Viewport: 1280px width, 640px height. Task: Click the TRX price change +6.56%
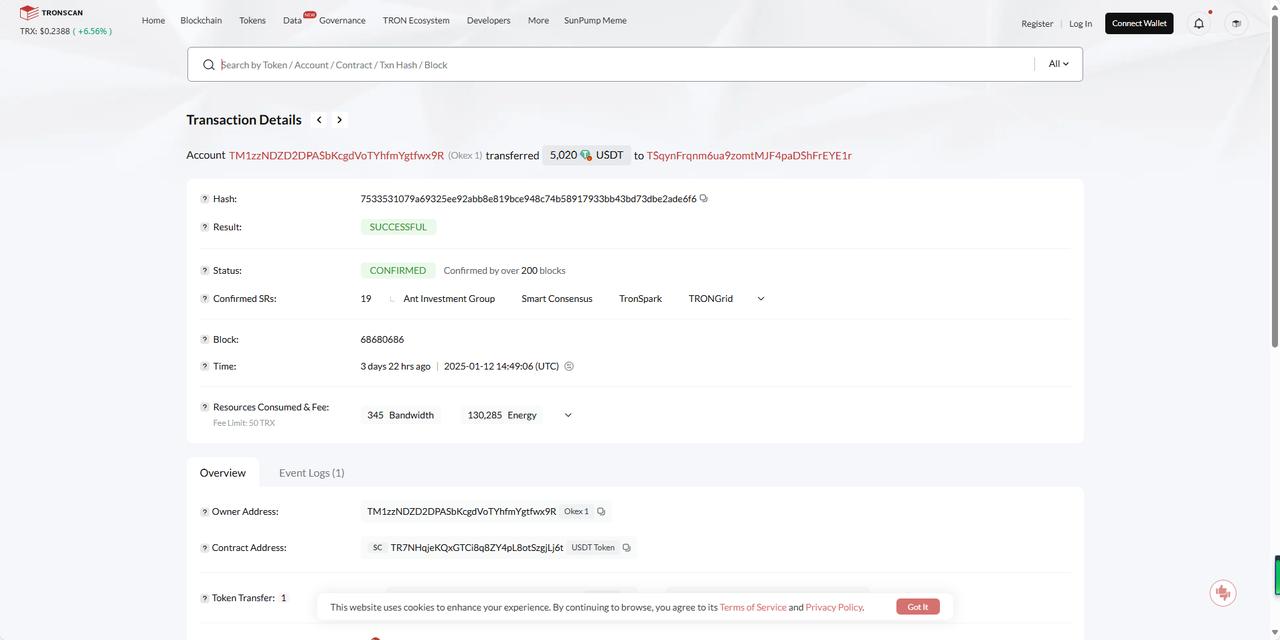click(92, 31)
